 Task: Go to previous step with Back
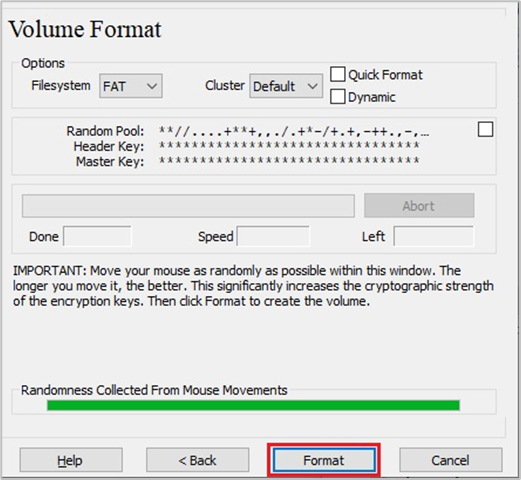tap(197, 460)
